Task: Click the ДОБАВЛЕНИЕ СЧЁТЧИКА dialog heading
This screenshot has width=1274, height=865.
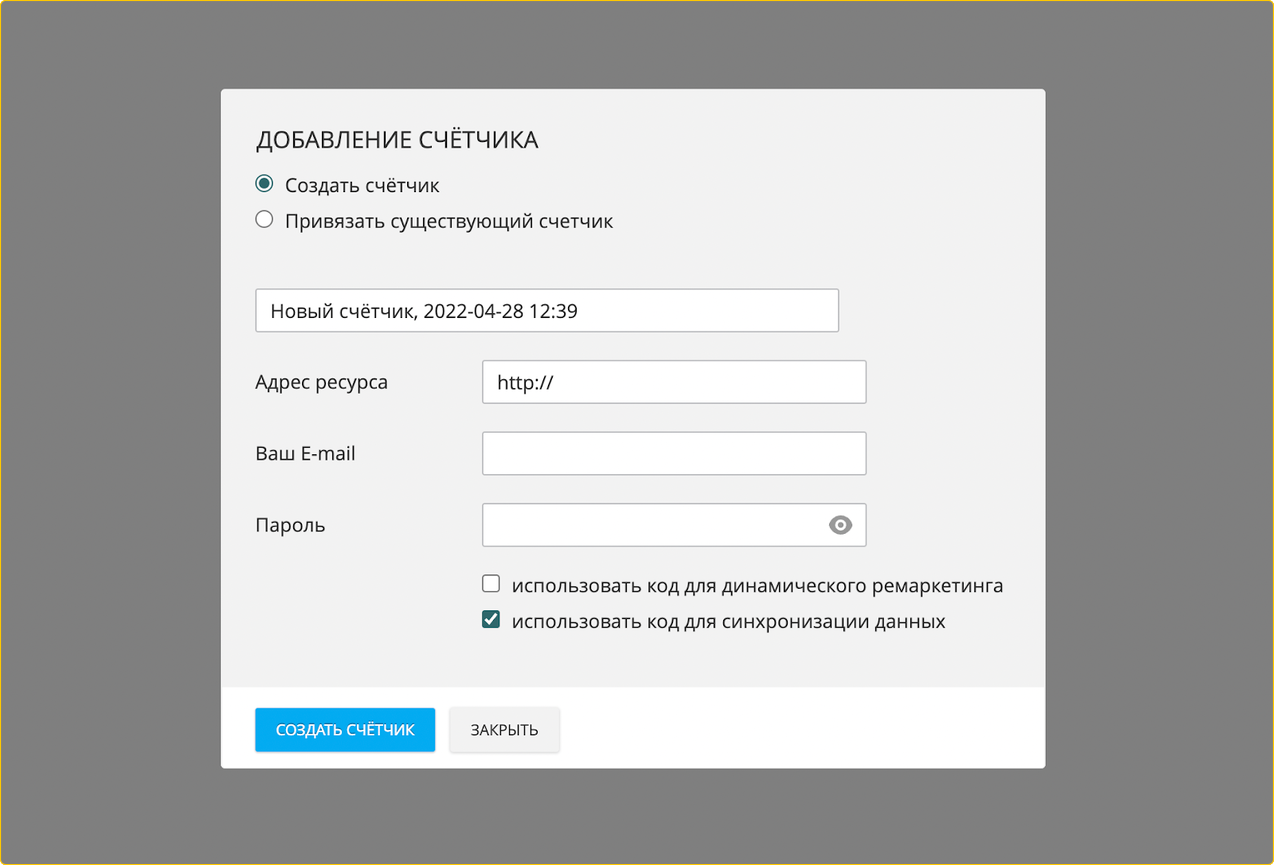Action: coord(397,139)
